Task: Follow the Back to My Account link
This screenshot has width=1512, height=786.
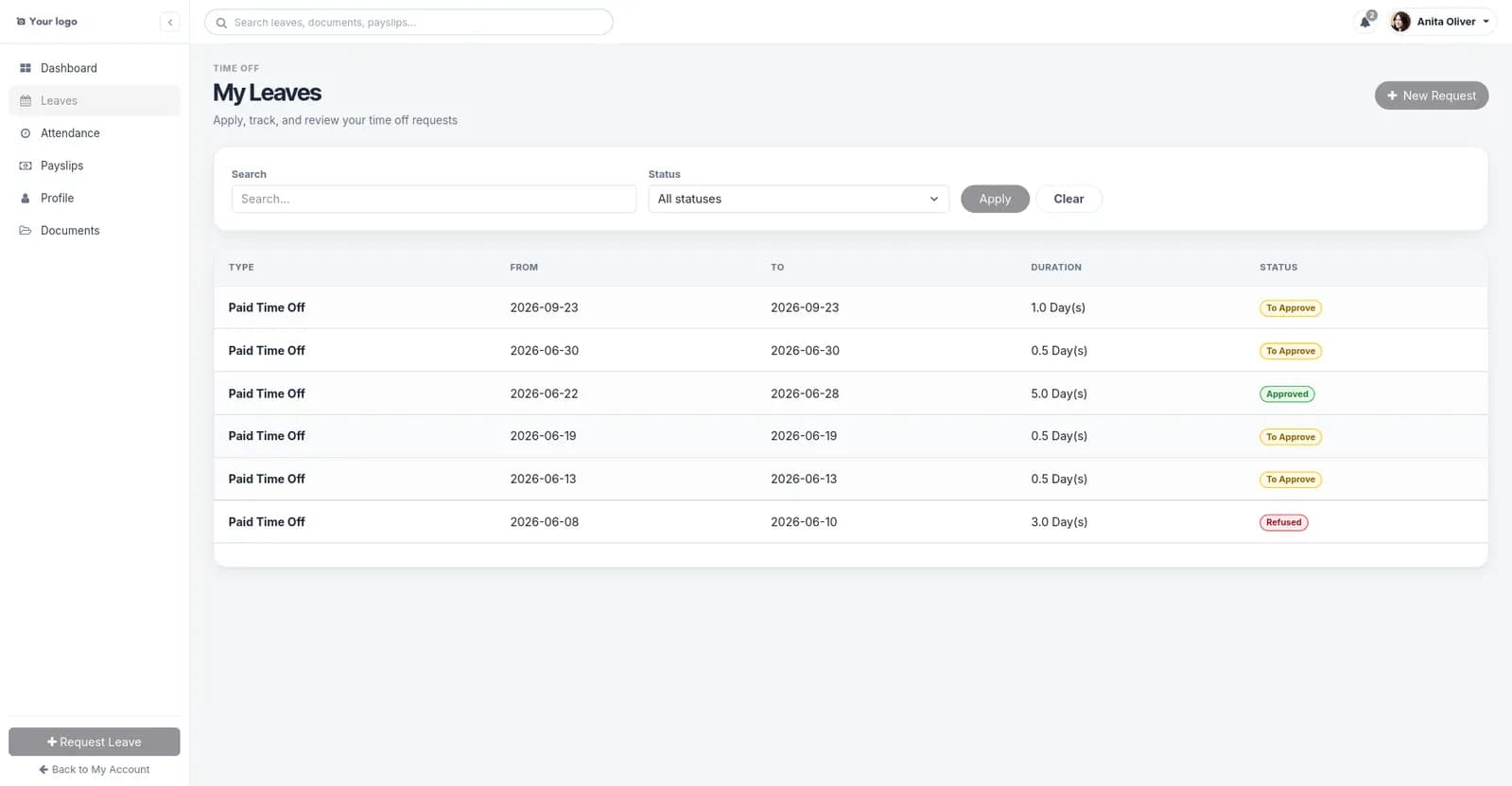Action: click(95, 770)
